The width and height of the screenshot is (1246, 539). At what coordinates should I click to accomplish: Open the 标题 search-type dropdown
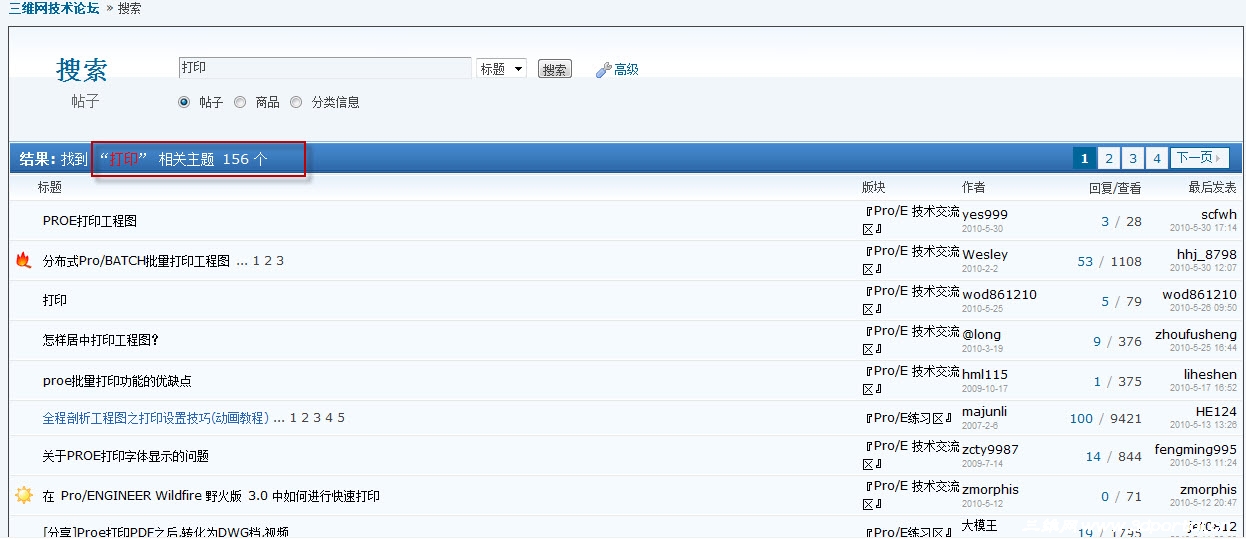[501, 69]
